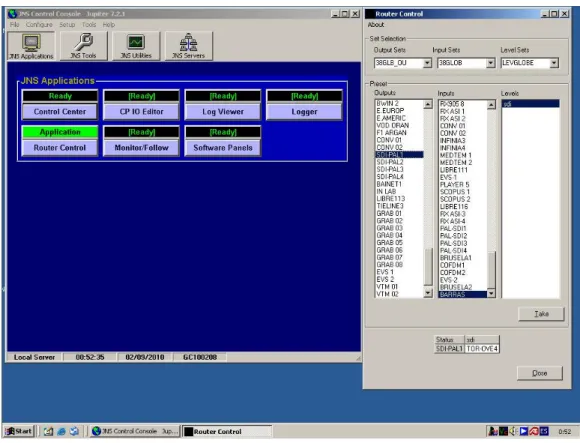Image resolution: width=580 pixels, height=443 pixels.
Task: Click the Inputs list scrollbar thumb
Action: click(491, 270)
